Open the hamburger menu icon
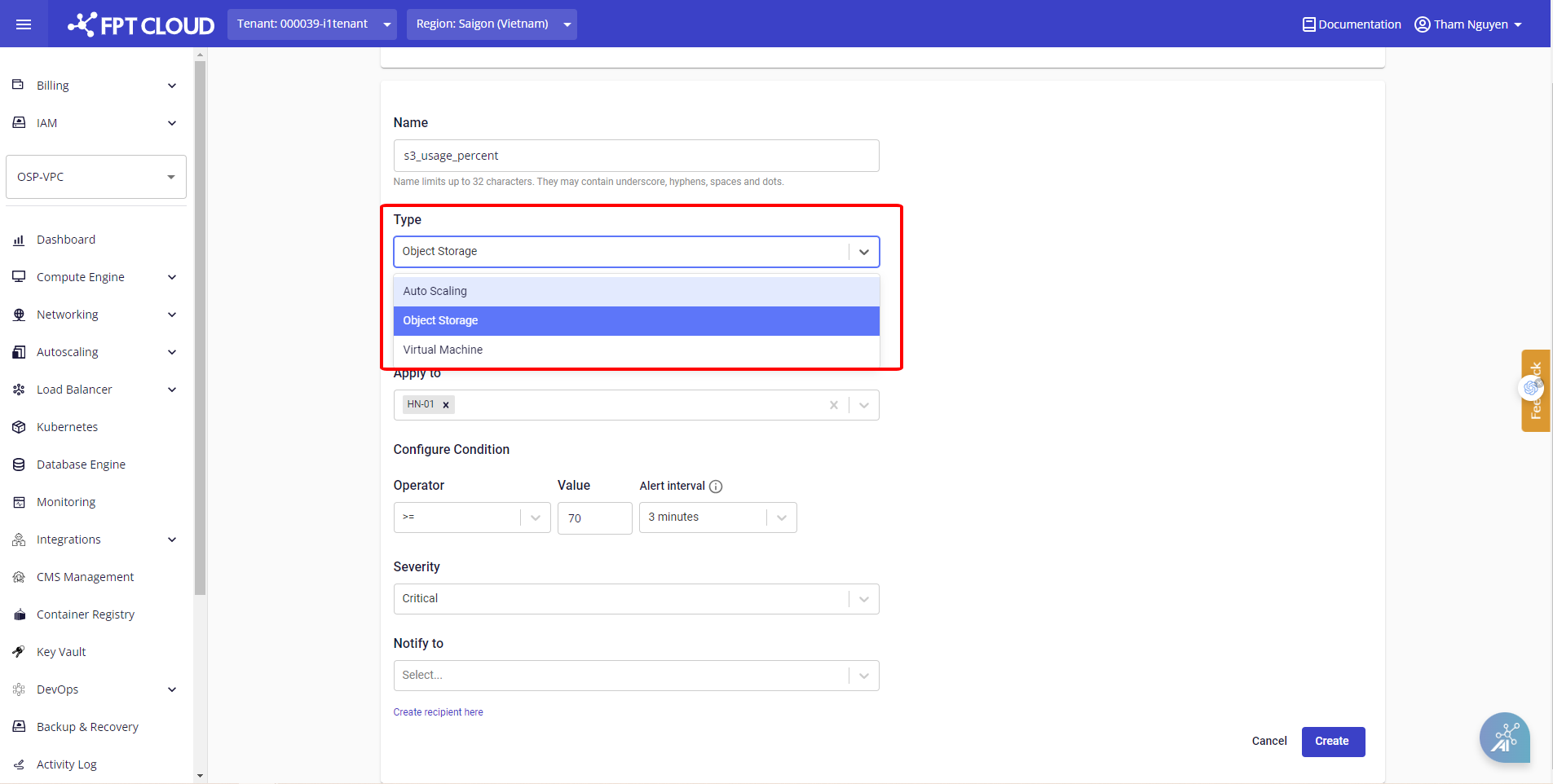This screenshot has height=784, width=1553. pyautogui.click(x=24, y=24)
